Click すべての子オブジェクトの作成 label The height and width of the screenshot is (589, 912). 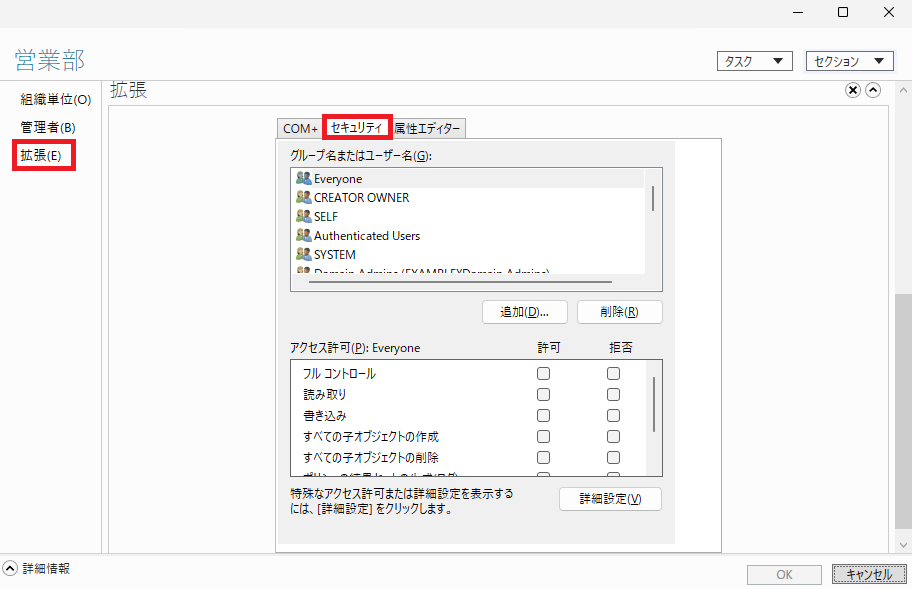pos(370,436)
